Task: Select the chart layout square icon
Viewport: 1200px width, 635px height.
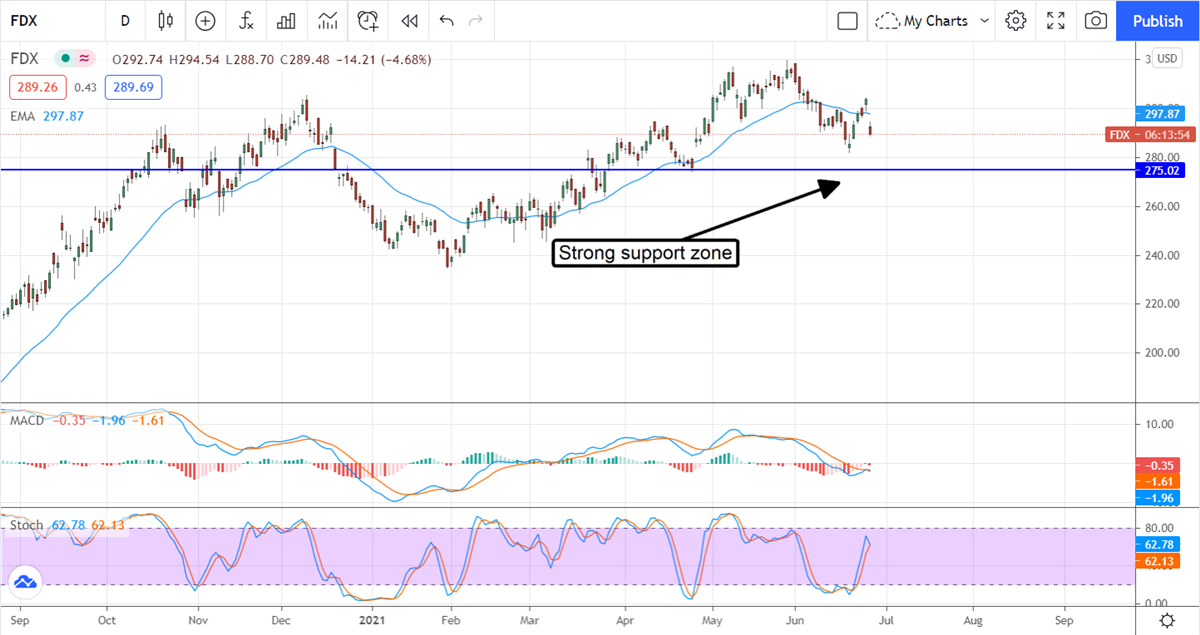Action: [x=847, y=20]
